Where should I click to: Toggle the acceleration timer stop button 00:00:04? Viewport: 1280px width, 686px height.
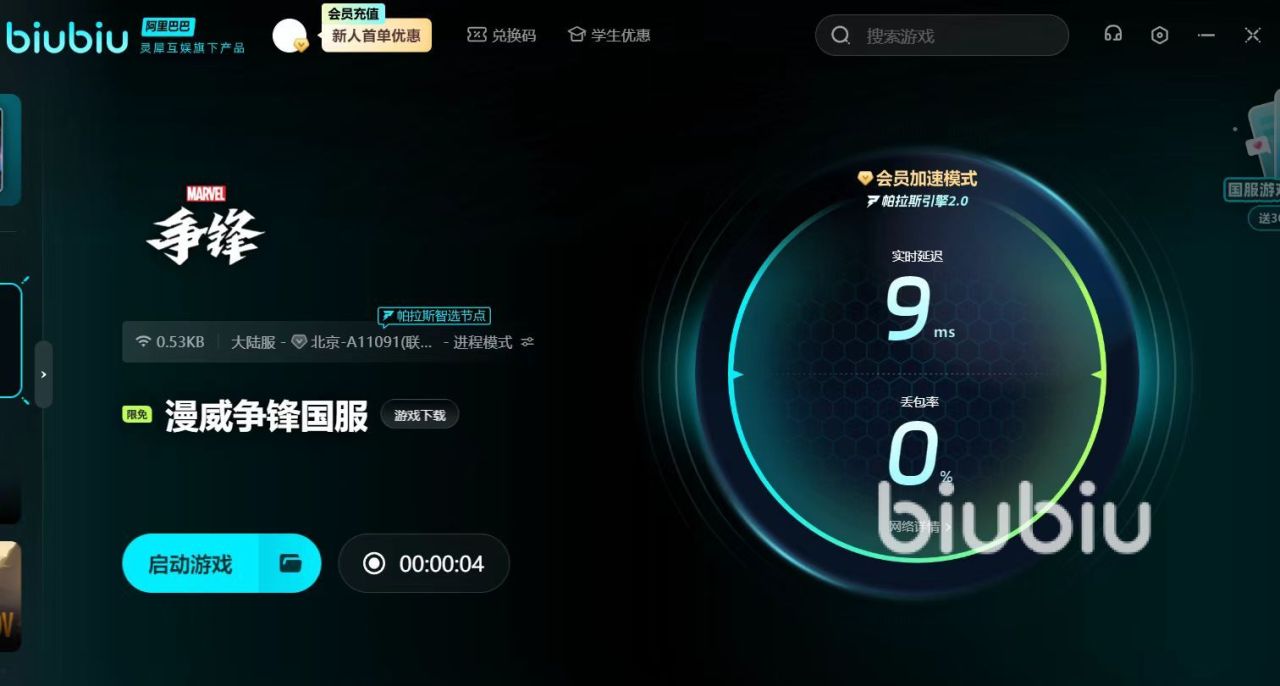click(x=424, y=563)
